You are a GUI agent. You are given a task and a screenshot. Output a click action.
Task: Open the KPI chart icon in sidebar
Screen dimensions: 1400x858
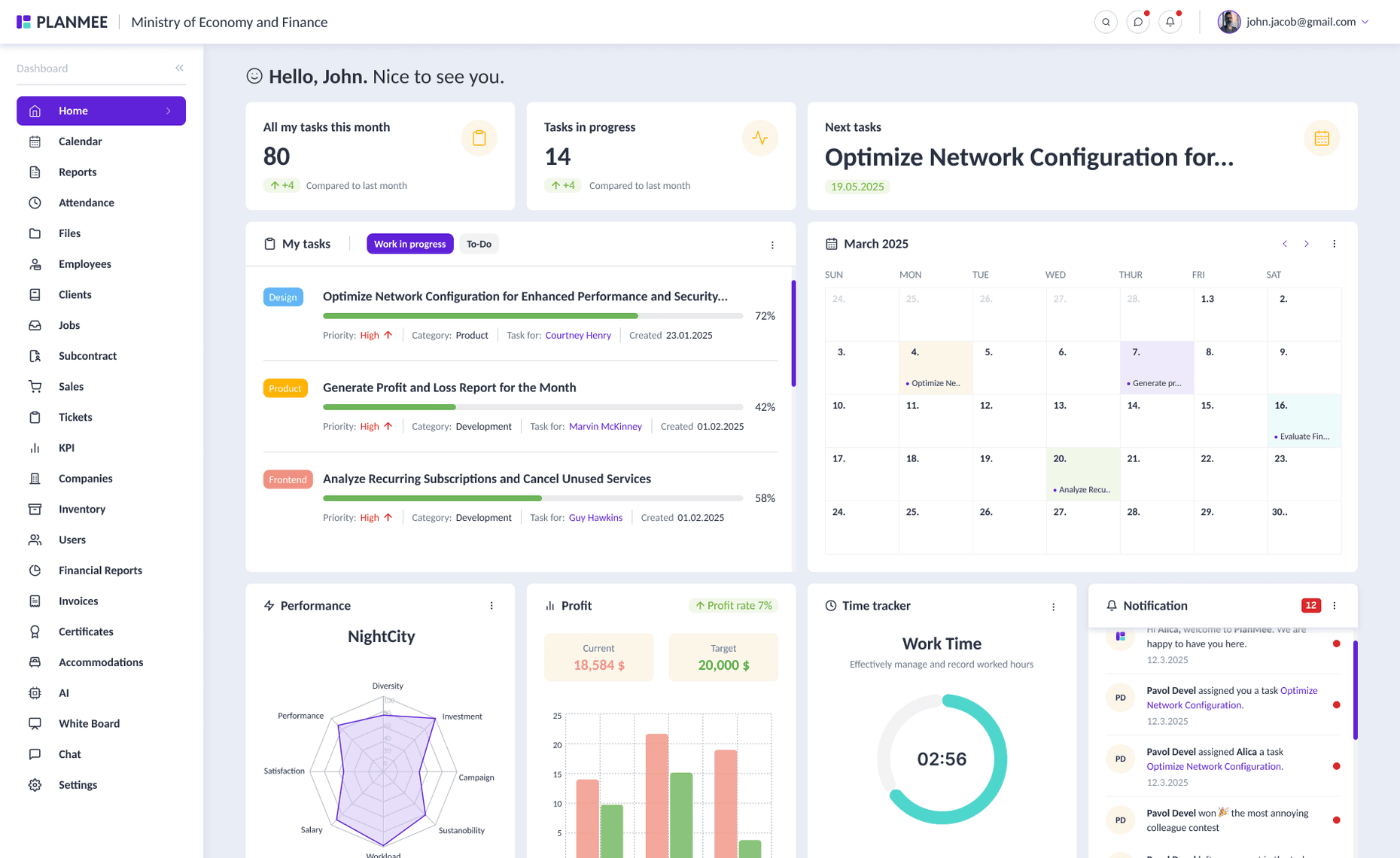tap(35, 448)
